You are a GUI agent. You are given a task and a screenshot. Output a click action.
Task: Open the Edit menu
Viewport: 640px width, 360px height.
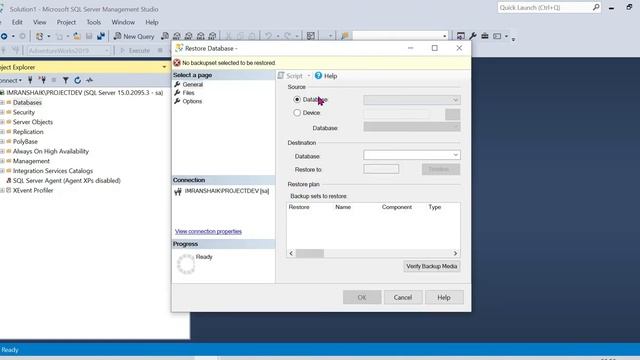pos(17,22)
